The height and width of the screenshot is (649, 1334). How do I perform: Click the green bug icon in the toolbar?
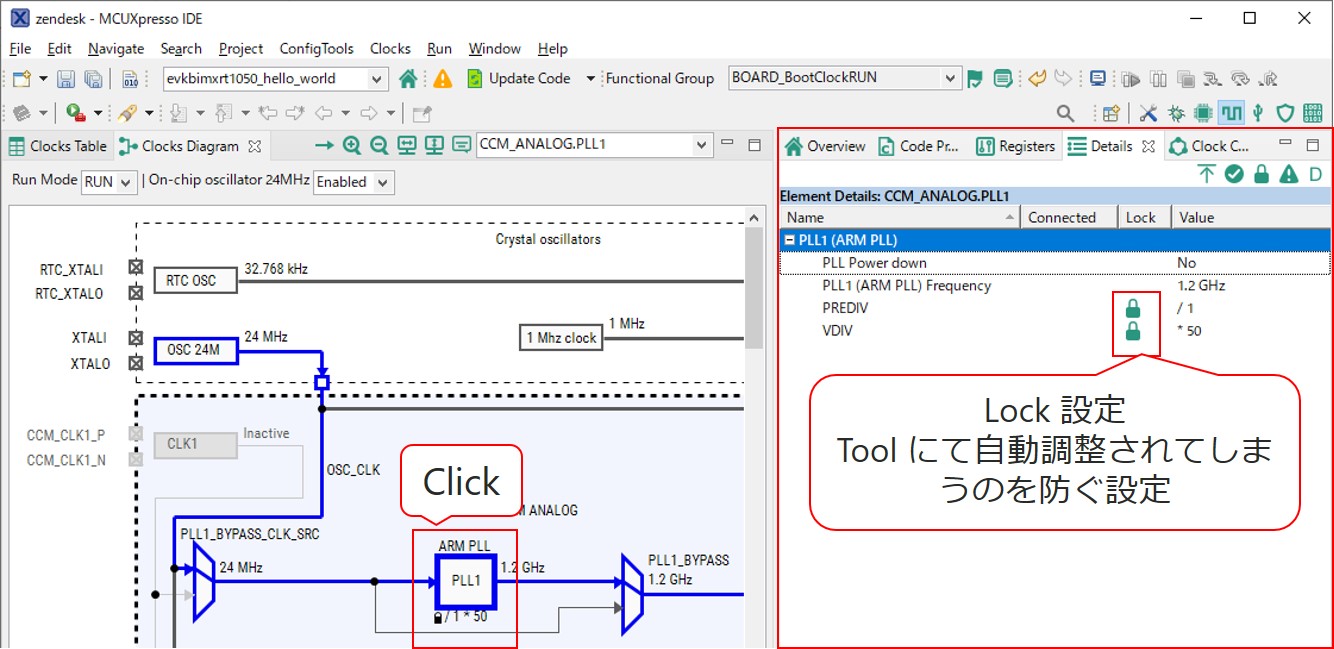(1176, 113)
